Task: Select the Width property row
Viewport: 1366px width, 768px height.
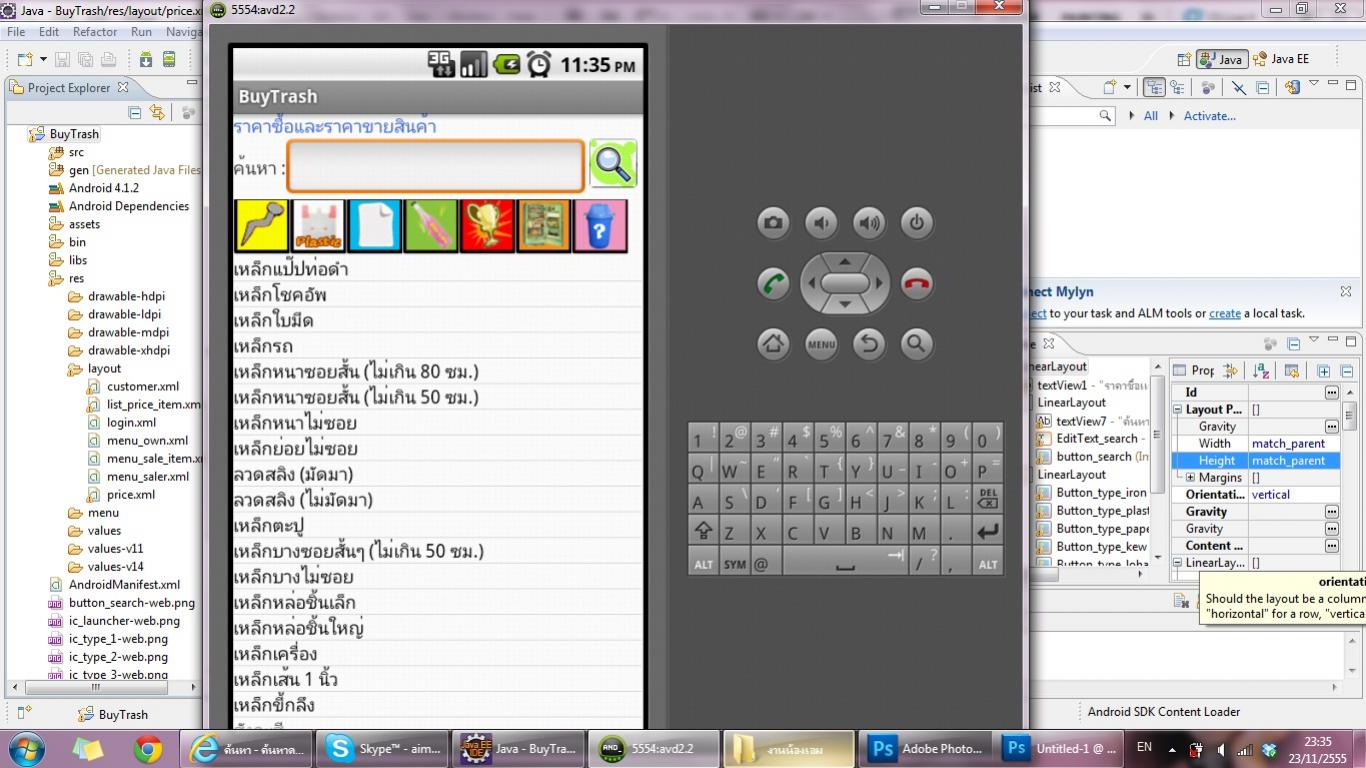Action: (1256, 444)
